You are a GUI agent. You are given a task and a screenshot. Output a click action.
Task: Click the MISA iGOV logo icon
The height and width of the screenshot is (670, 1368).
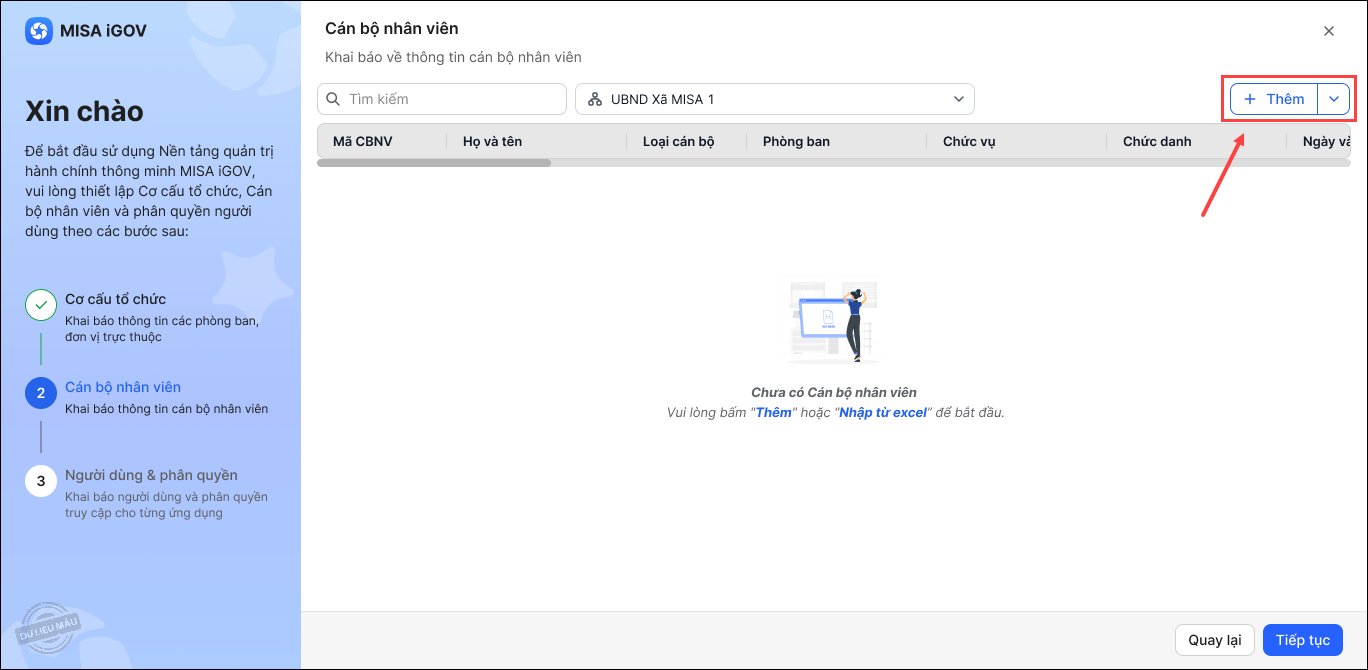[x=39, y=31]
